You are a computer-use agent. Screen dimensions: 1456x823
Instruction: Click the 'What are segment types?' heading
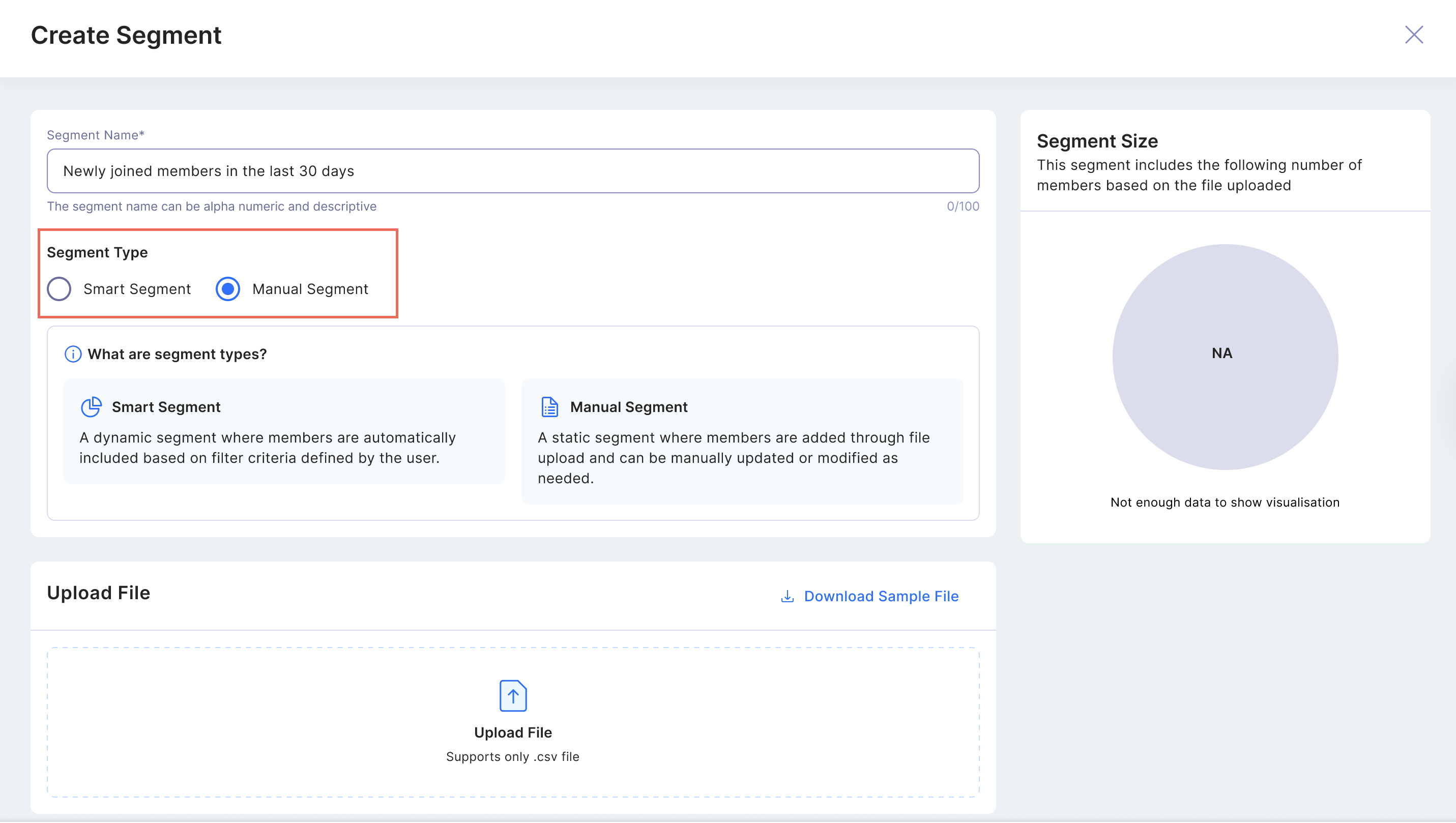tap(177, 354)
